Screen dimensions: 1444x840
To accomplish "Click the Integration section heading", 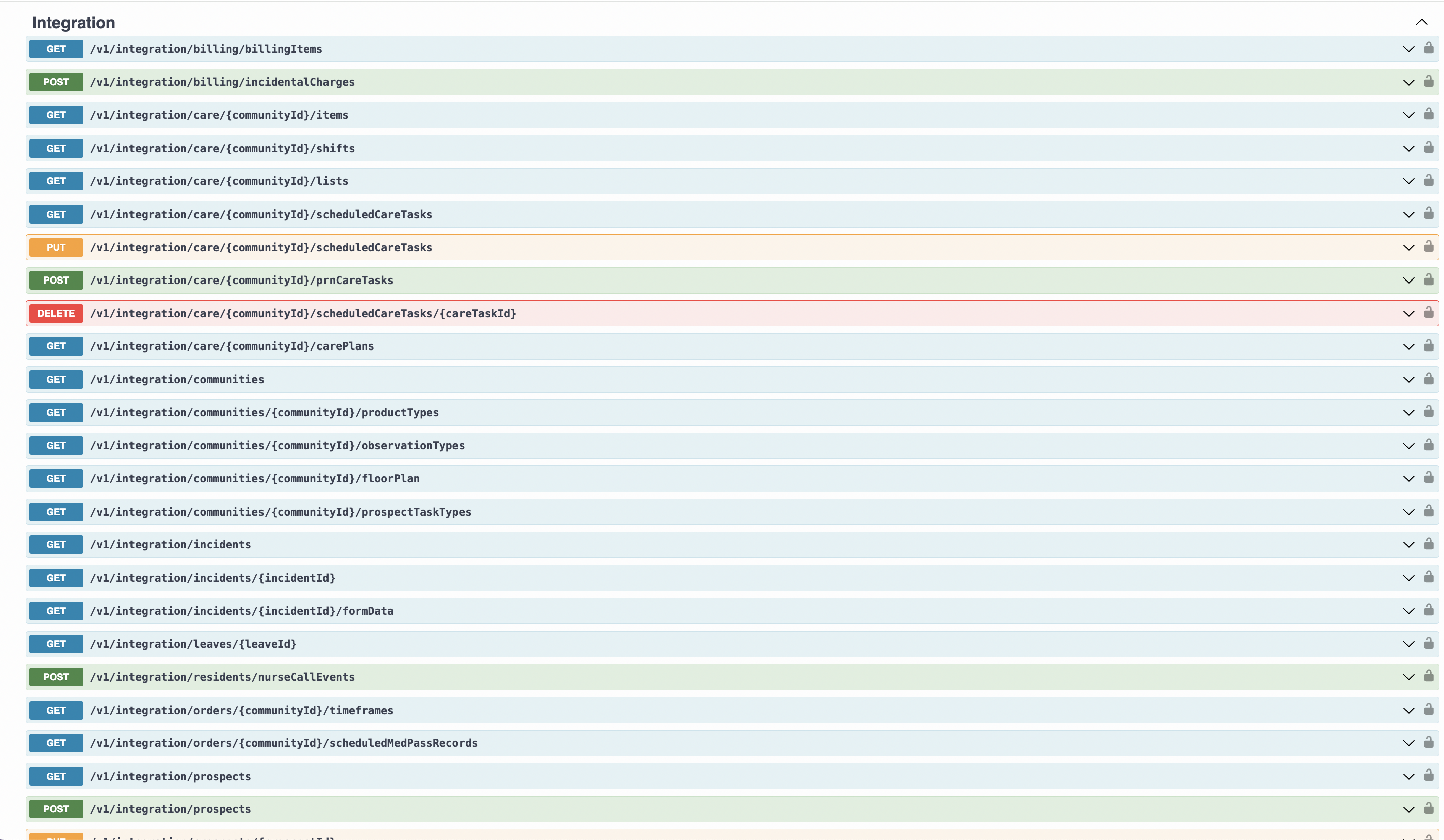I will [74, 22].
